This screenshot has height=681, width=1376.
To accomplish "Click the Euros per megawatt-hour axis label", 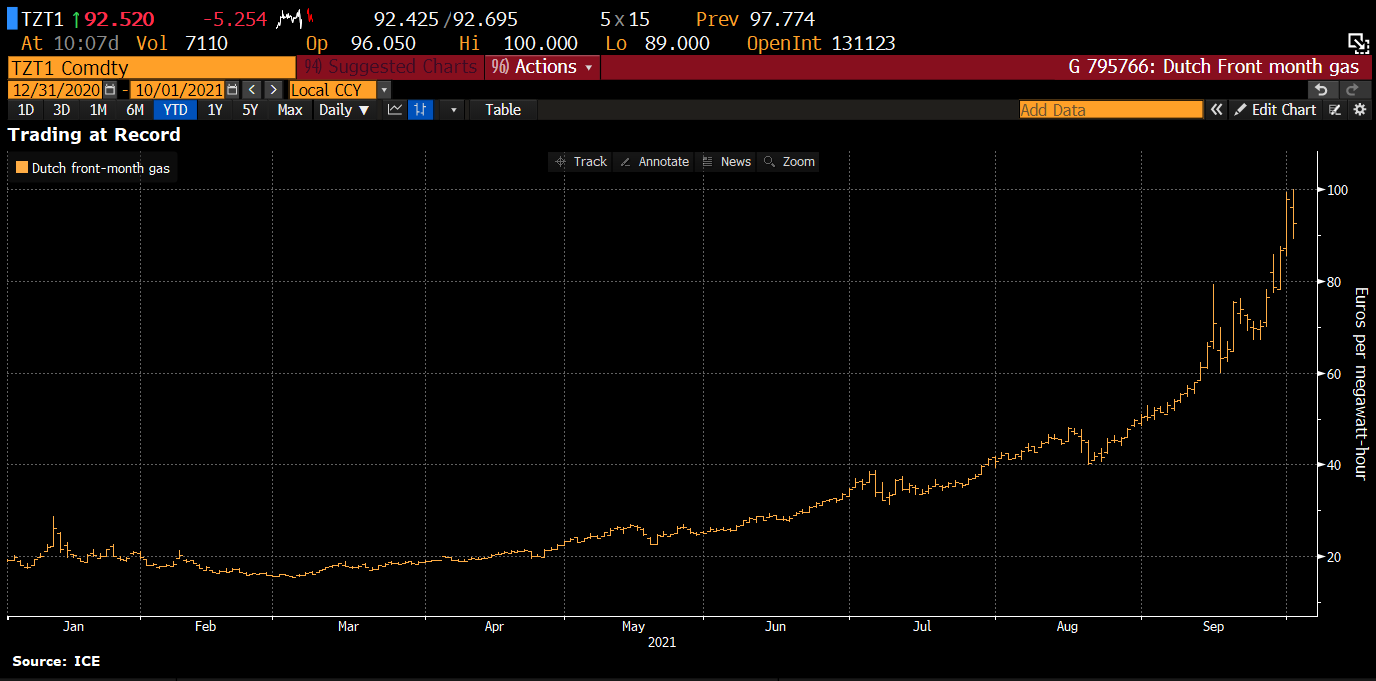I will [x=1360, y=383].
